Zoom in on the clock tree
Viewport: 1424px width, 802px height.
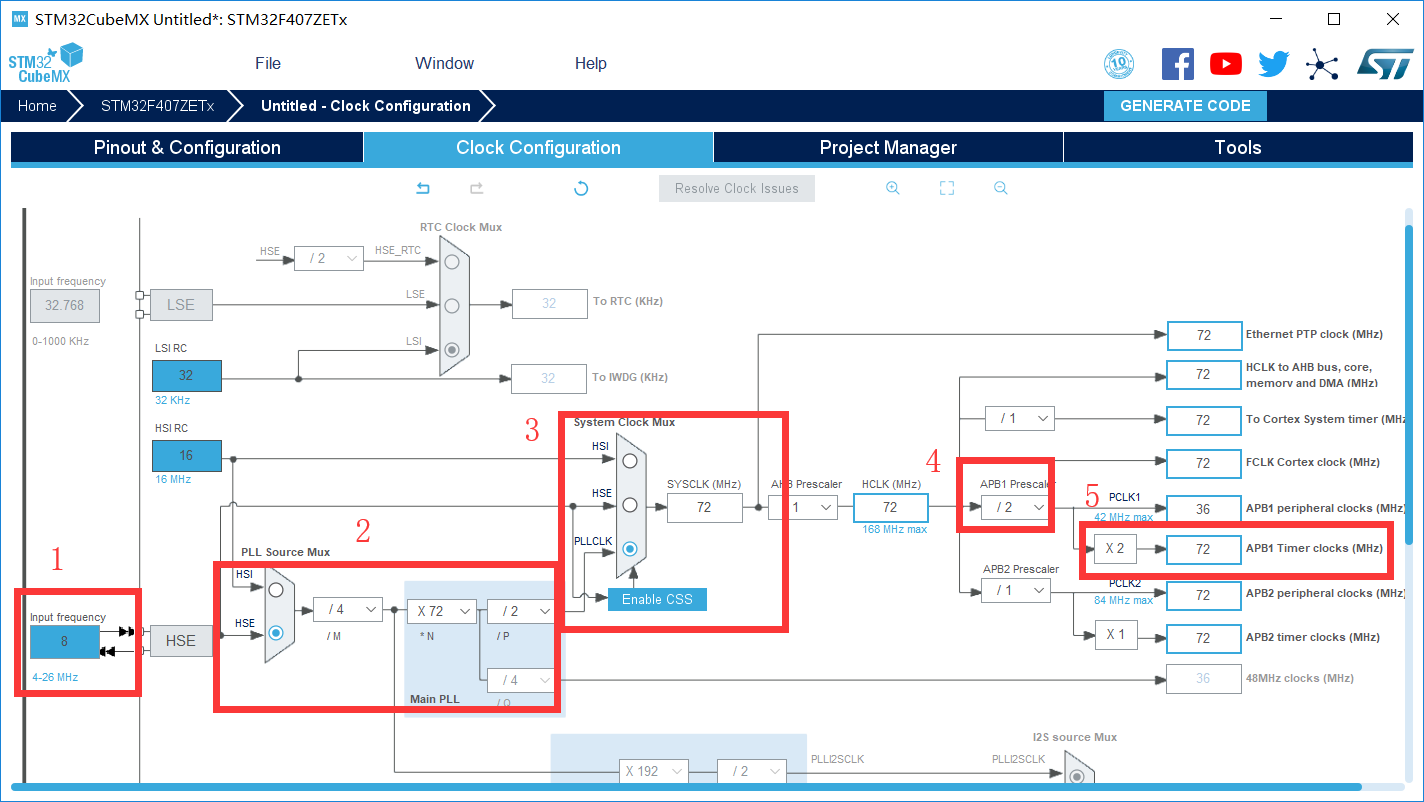click(893, 188)
